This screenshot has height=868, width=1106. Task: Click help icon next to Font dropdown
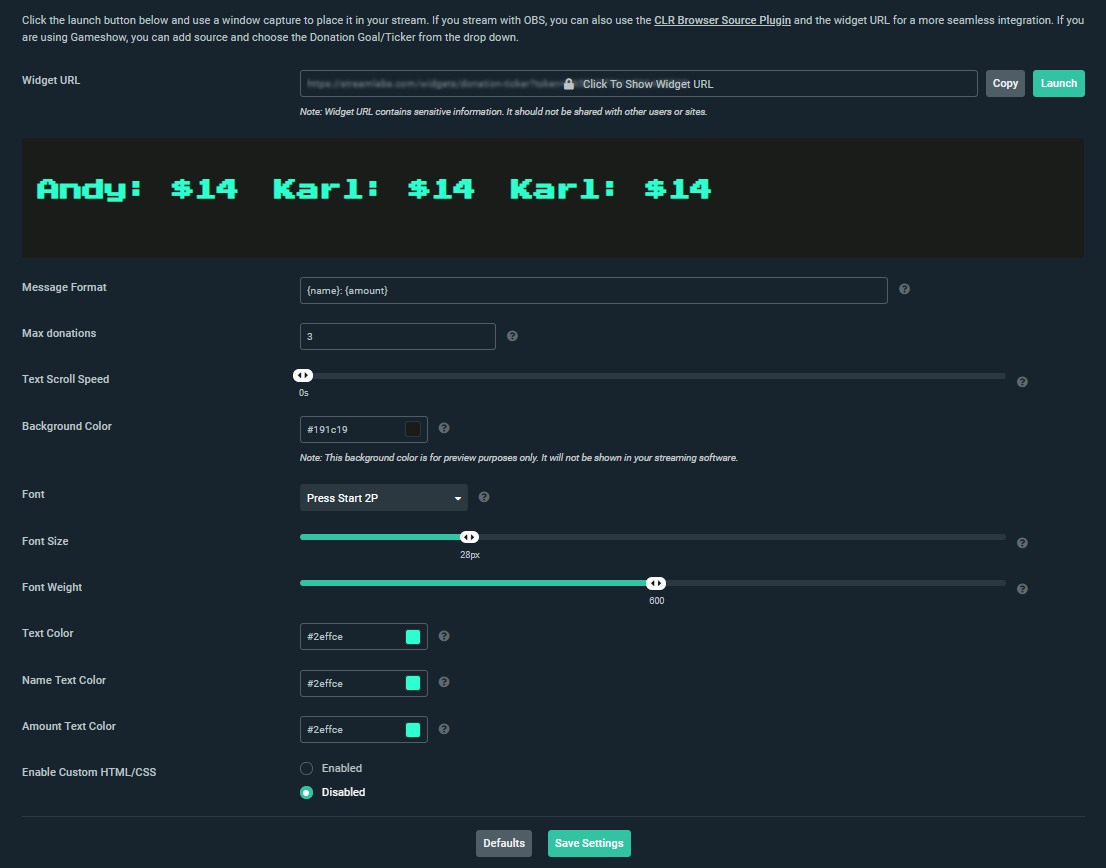click(x=484, y=497)
